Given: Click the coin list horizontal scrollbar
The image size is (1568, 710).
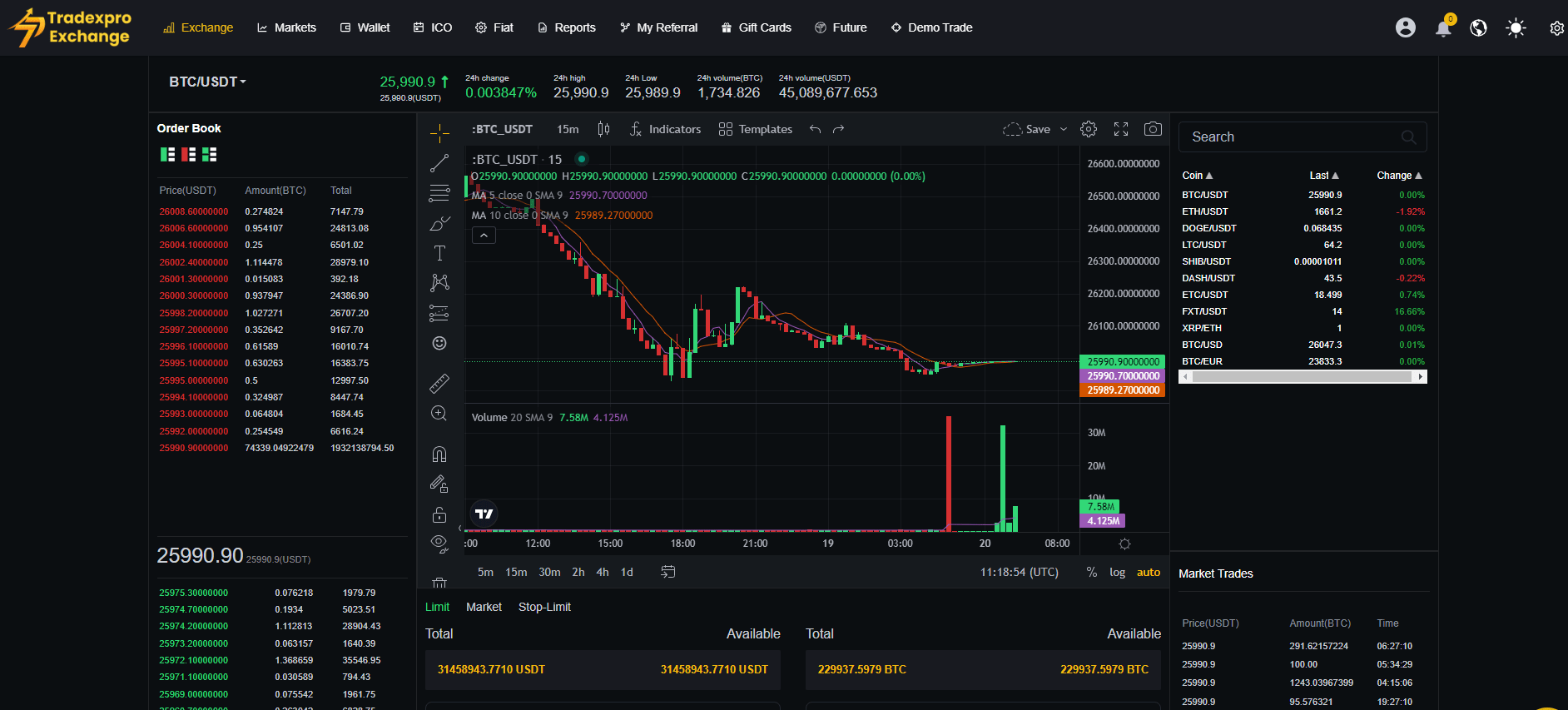Looking at the screenshot, I should click(x=1303, y=376).
